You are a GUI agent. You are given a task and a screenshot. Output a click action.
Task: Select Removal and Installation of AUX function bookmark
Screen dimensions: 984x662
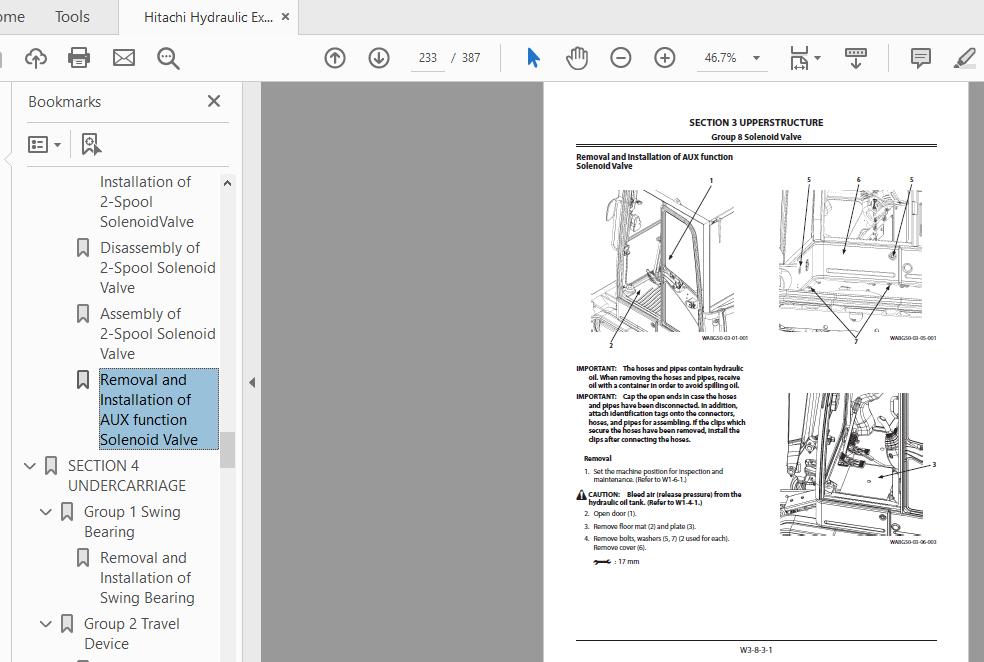159,409
